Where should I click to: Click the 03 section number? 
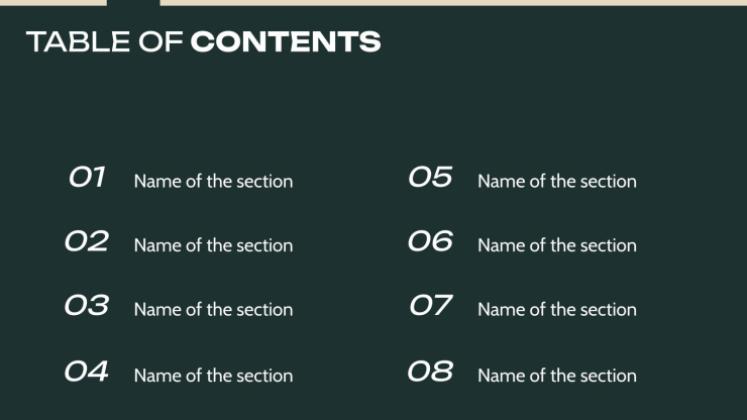pos(86,306)
